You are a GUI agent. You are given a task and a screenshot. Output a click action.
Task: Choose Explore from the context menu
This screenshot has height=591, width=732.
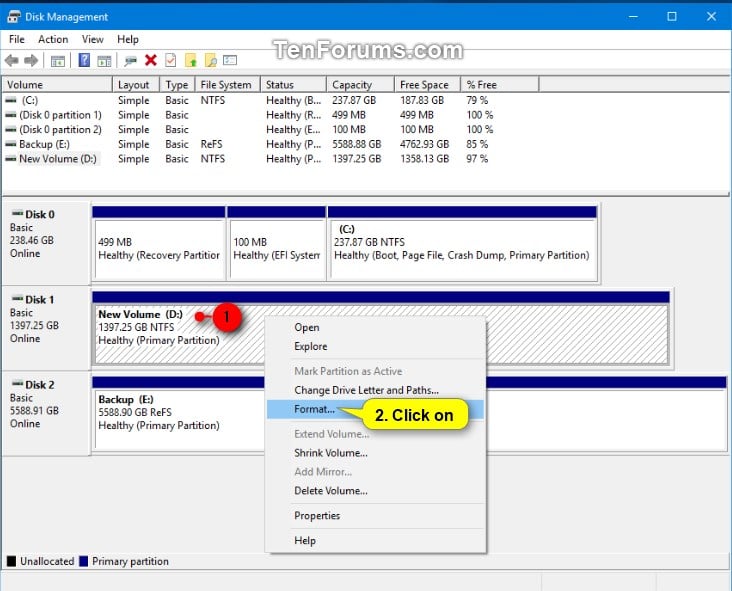pyautogui.click(x=376, y=346)
